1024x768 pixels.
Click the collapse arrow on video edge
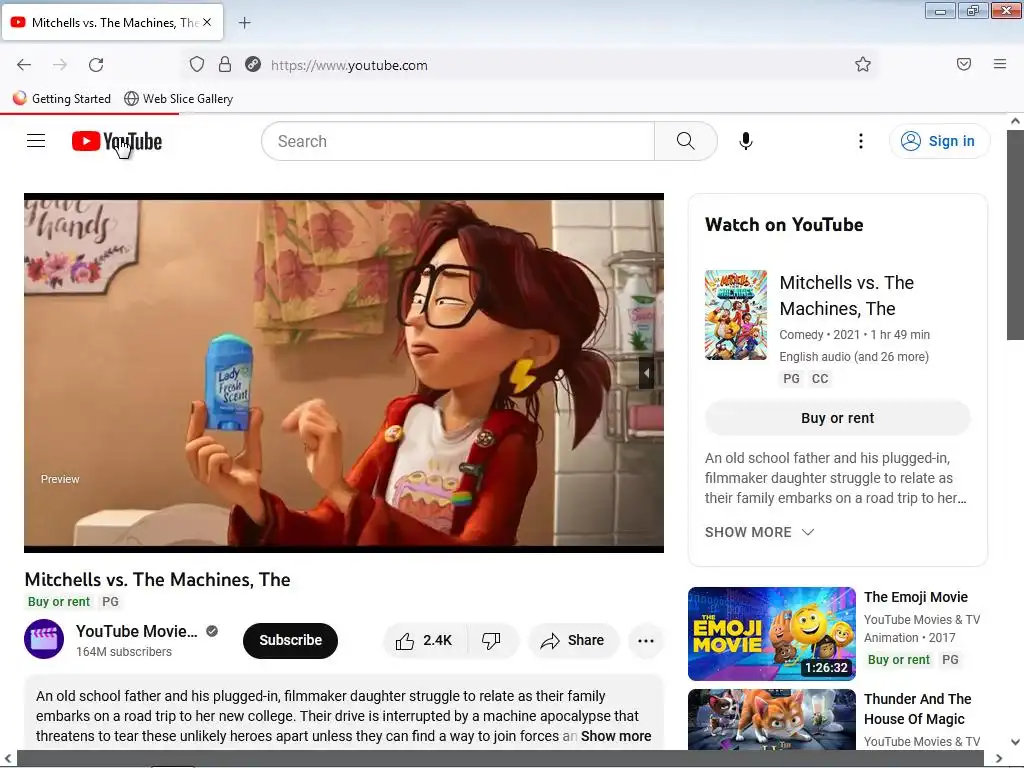click(x=647, y=374)
